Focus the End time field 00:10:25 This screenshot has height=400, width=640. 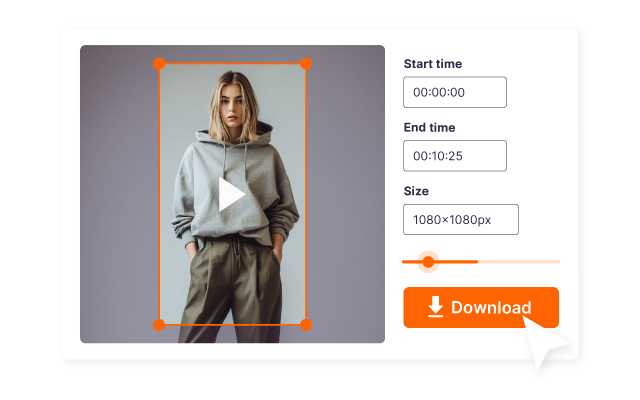(455, 156)
